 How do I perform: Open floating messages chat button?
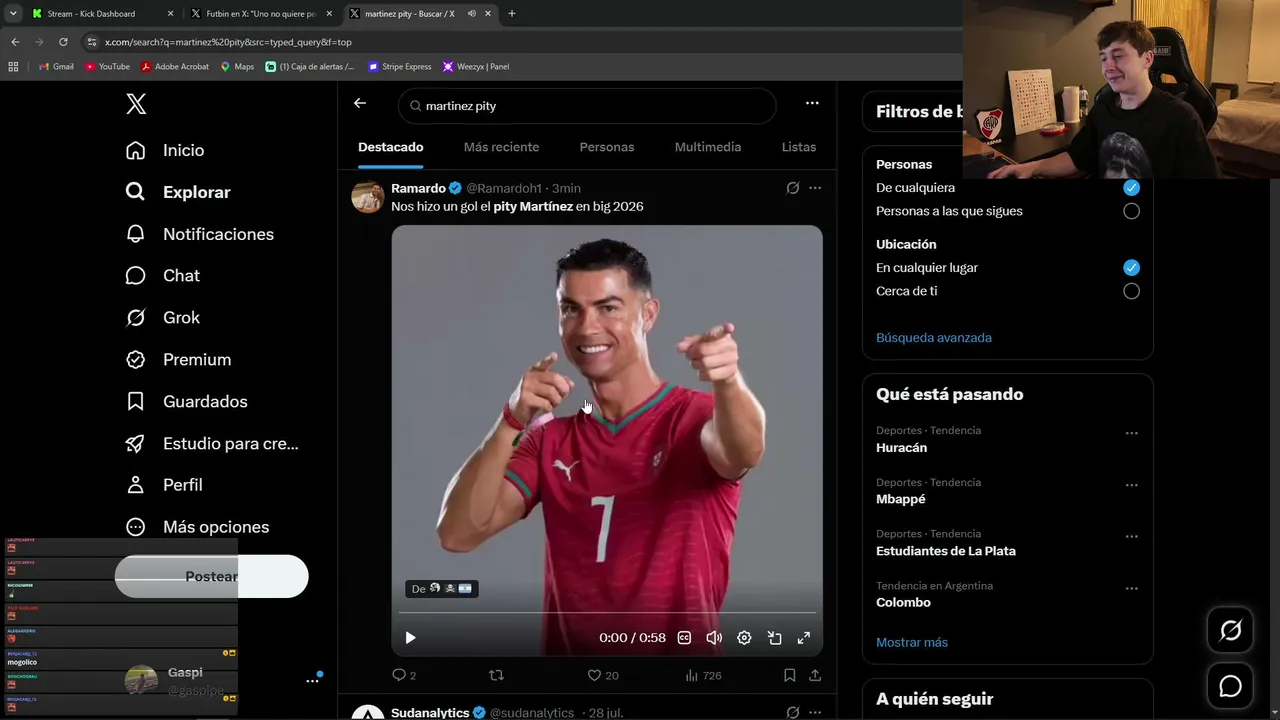(1230, 686)
